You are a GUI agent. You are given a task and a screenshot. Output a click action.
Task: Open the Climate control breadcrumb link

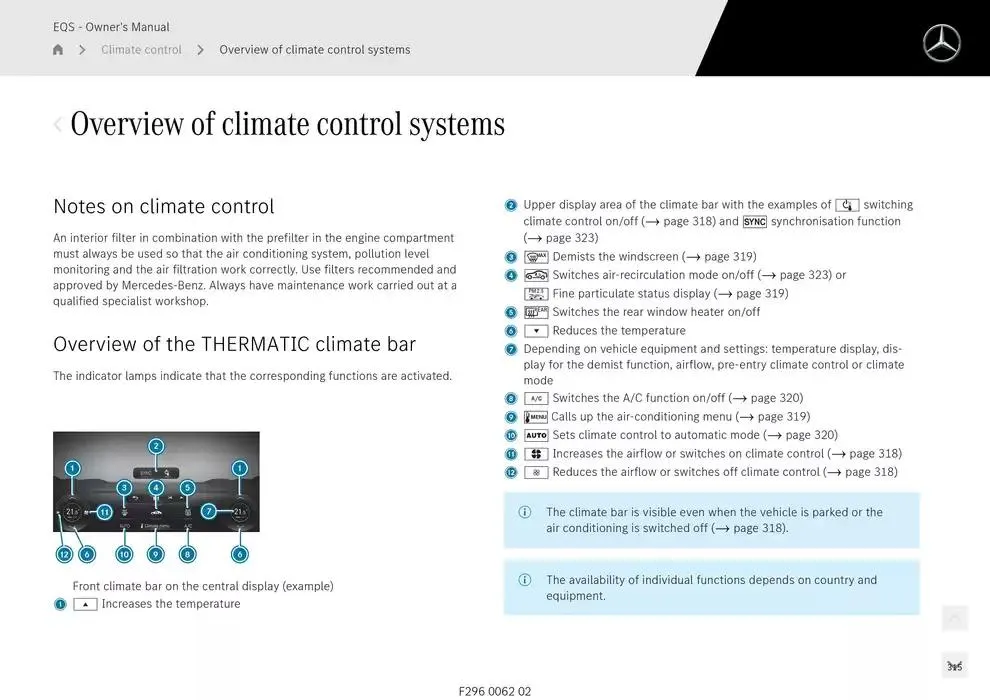(x=141, y=50)
